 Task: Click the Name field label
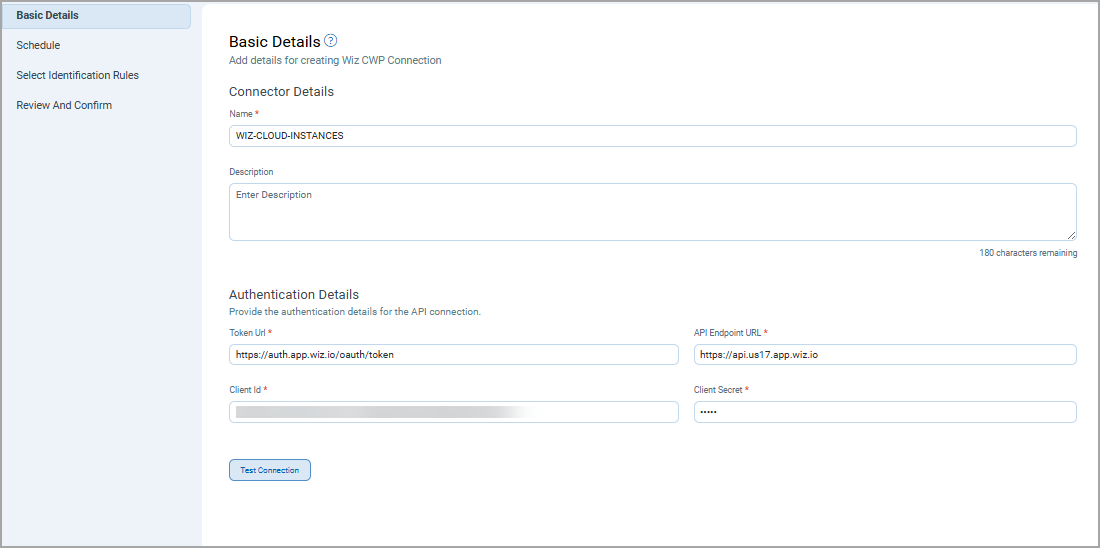pyautogui.click(x=241, y=114)
